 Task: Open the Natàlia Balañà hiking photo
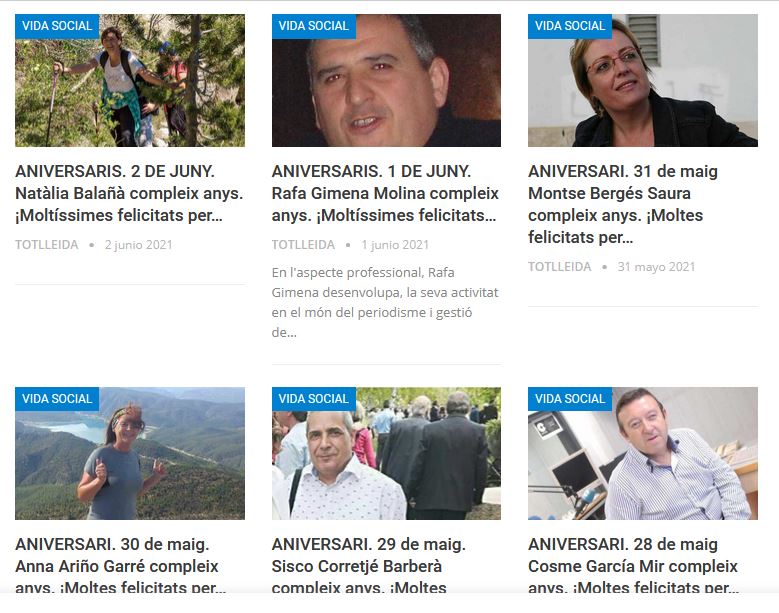click(130, 80)
